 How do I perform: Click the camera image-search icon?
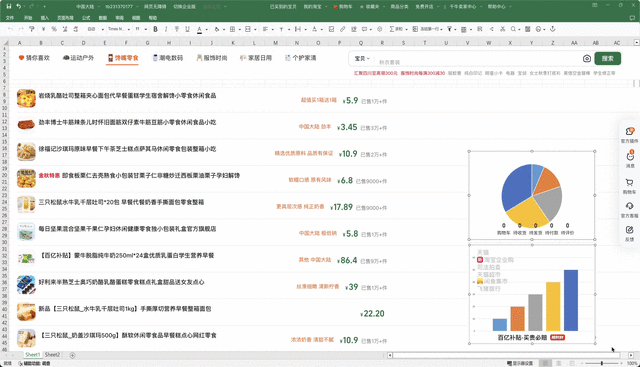point(587,58)
